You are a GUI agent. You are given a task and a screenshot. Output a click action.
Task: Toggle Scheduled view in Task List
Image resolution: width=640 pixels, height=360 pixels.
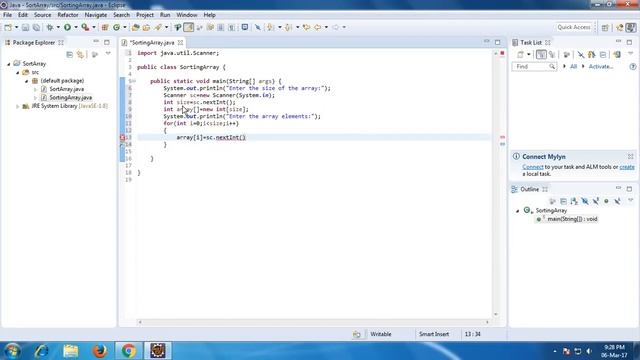coord(552,54)
